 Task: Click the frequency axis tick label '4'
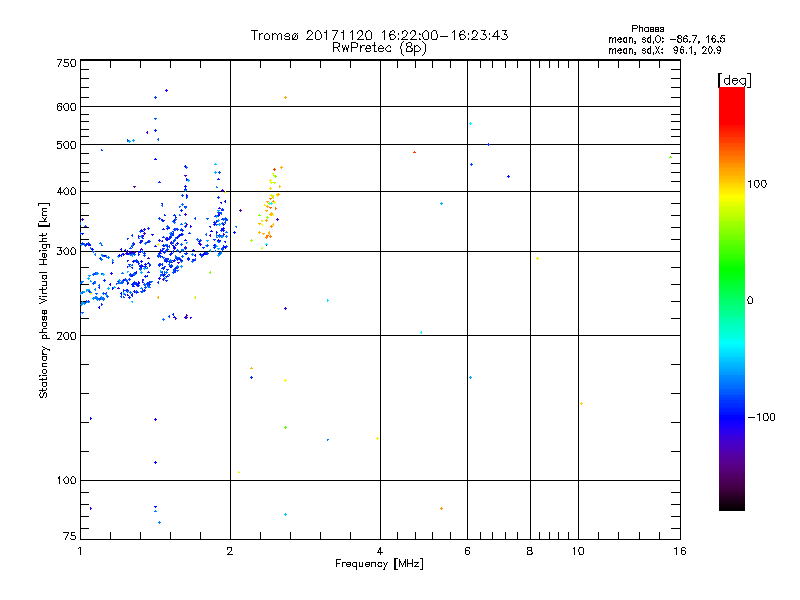click(x=380, y=551)
